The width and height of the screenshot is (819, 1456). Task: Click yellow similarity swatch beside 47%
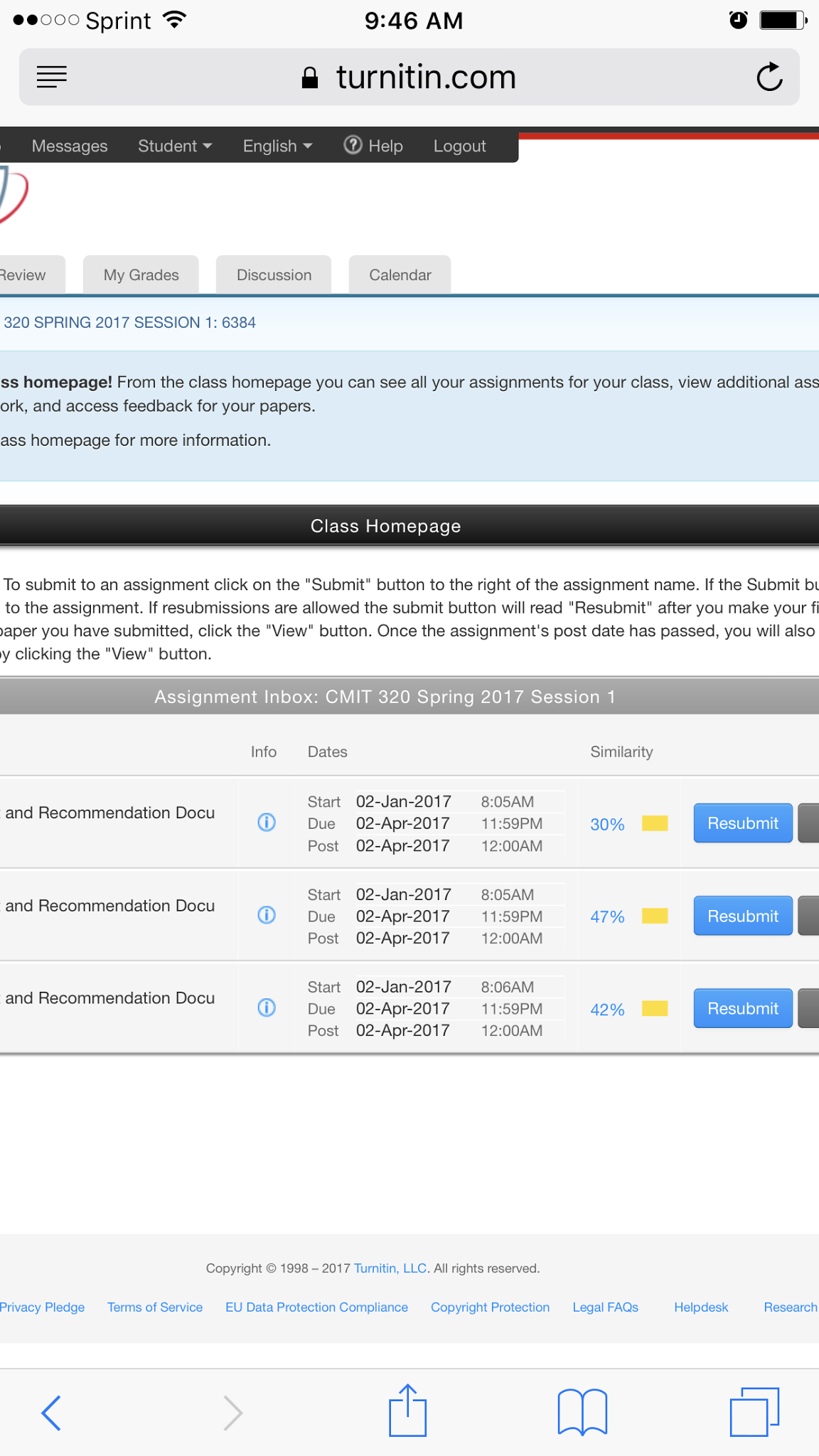click(x=655, y=916)
